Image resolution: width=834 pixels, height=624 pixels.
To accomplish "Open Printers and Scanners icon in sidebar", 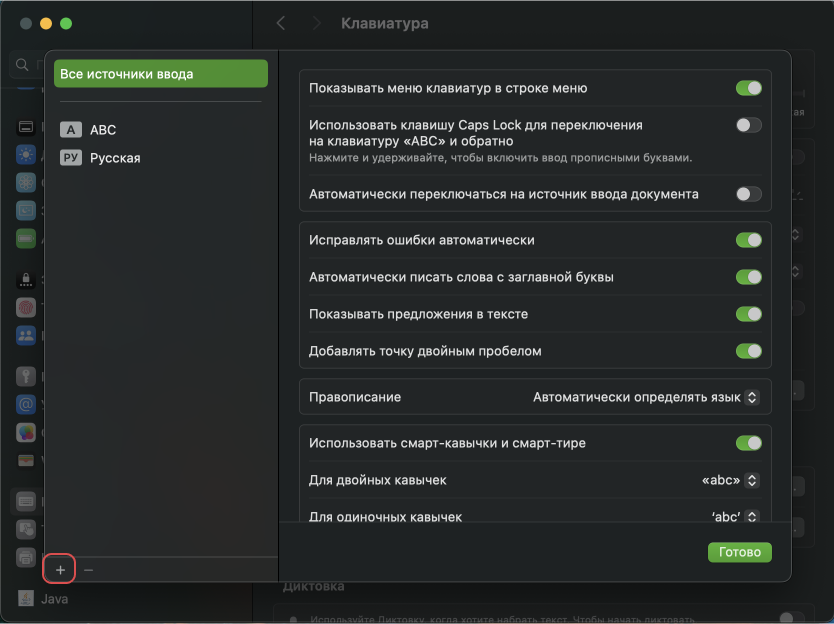I will click(x=26, y=558).
